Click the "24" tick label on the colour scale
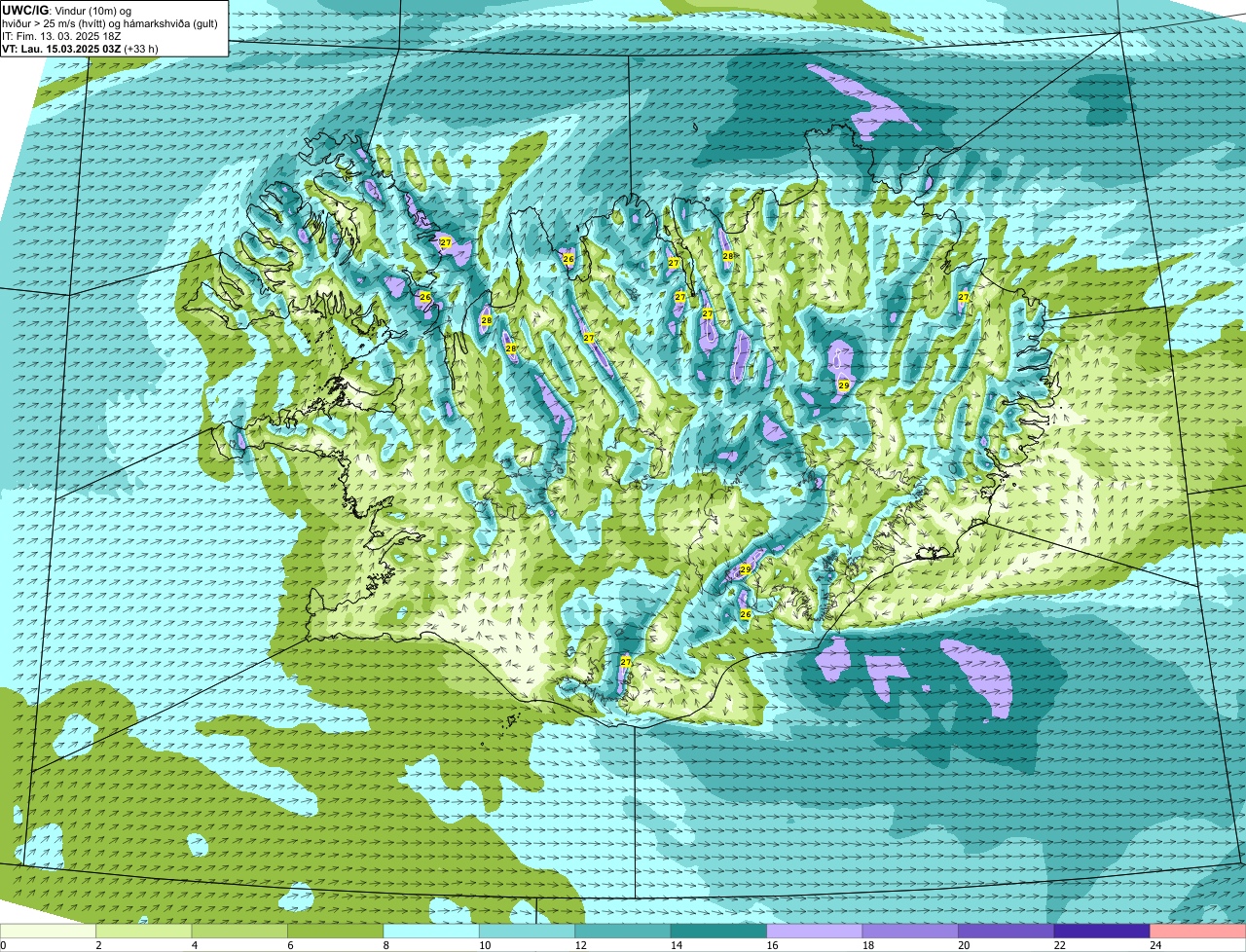This screenshot has width=1246, height=952. tap(1155, 945)
